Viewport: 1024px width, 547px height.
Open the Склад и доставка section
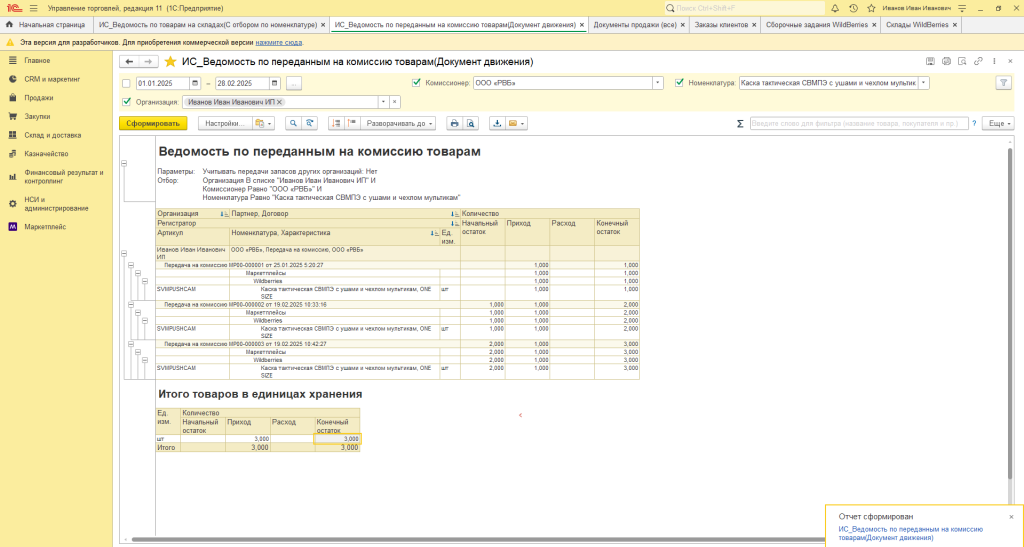point(53,135)
